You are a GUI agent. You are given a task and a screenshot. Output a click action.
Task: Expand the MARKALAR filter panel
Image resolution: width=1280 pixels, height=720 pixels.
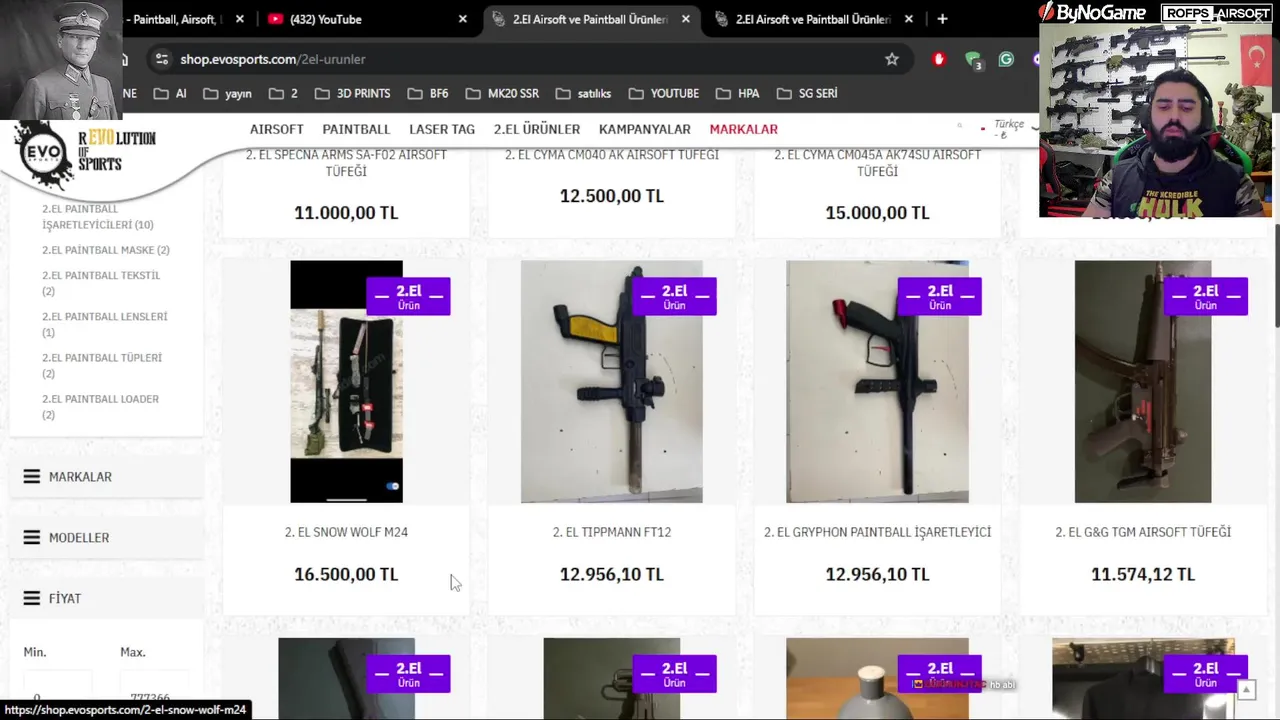tap(107, 477)
